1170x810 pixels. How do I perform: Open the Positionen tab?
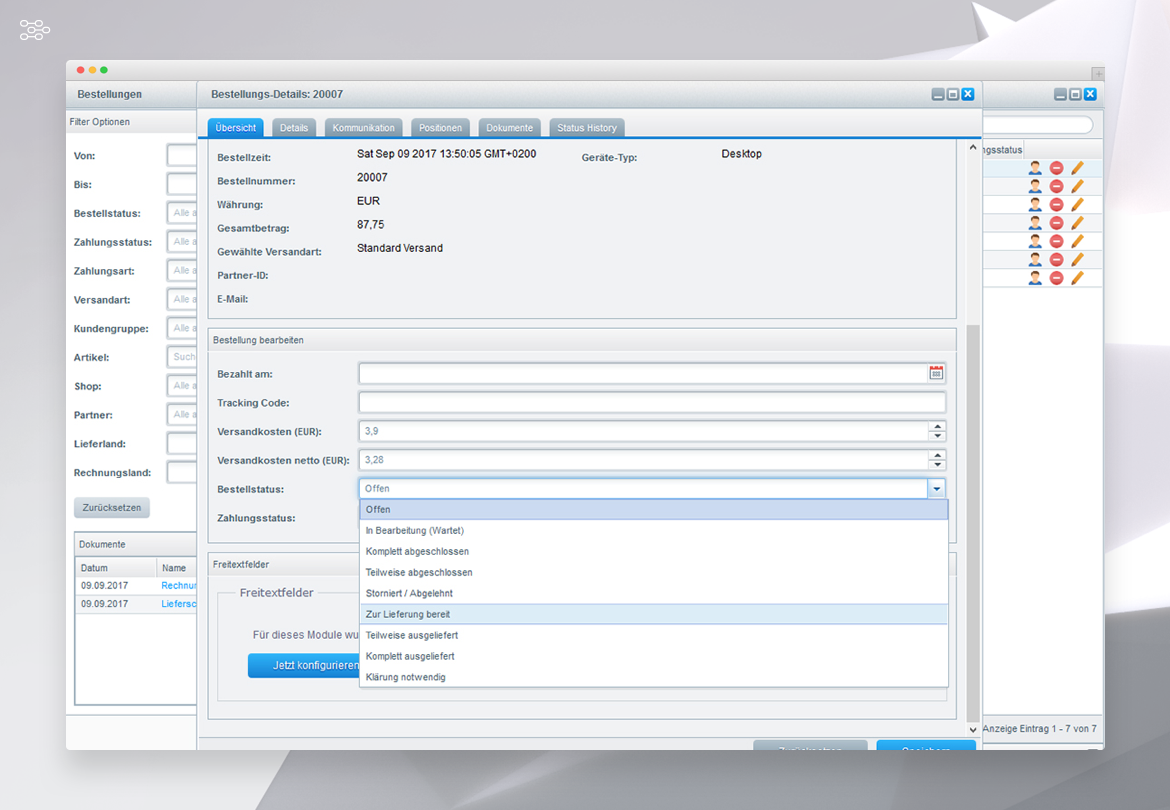[x=440, y=128]
